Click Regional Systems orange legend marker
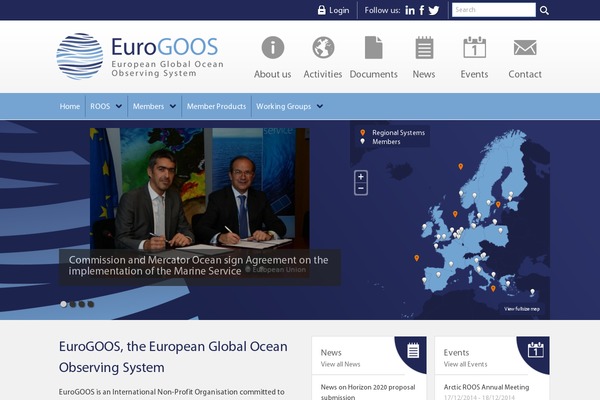 click(362, 133)
